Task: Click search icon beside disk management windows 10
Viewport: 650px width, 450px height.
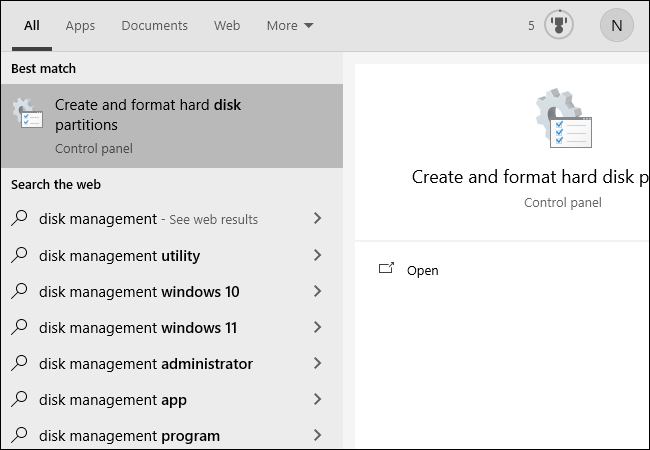Action: (19, 291)
